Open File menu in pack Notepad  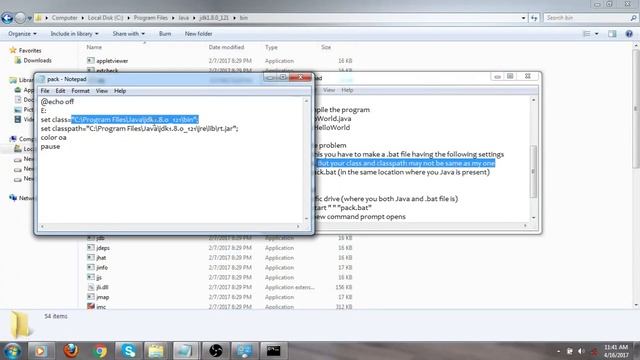(x=45, y=91)
